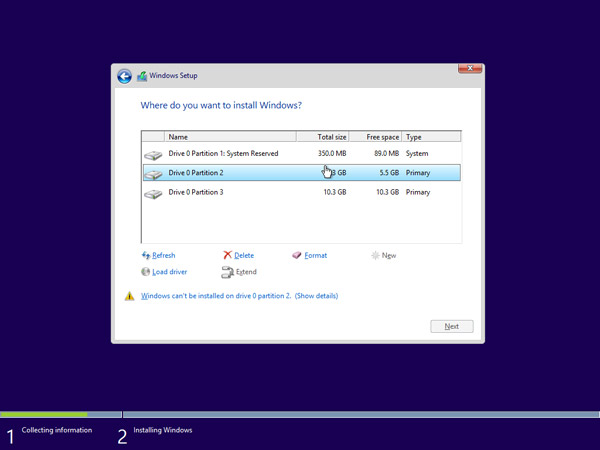Click the back arrow in Windows Setup
Viewport: 600px width, 450px height.
[x=124, y=76]
